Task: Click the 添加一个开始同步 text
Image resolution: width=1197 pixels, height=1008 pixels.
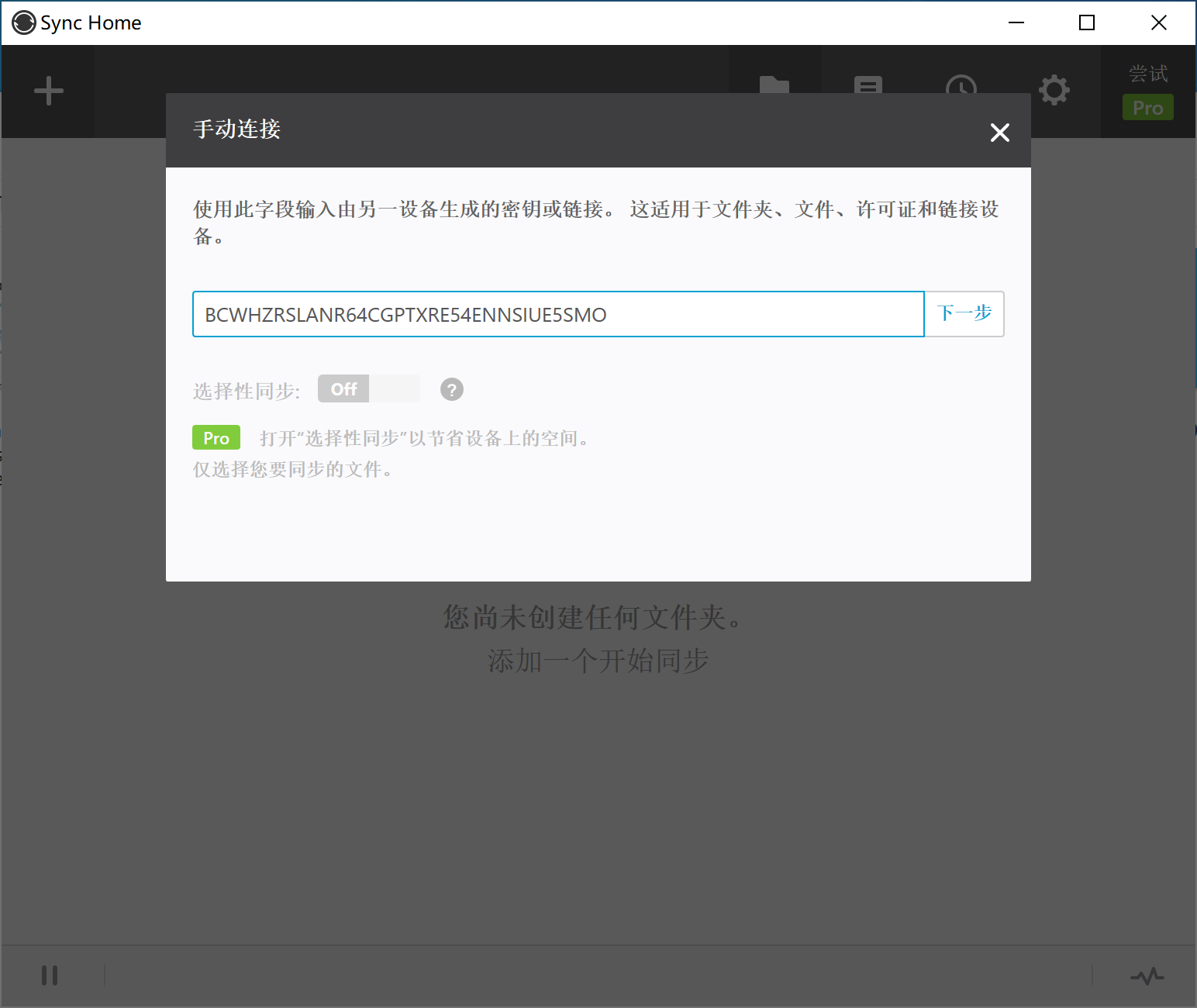Action: coord(598,661)
